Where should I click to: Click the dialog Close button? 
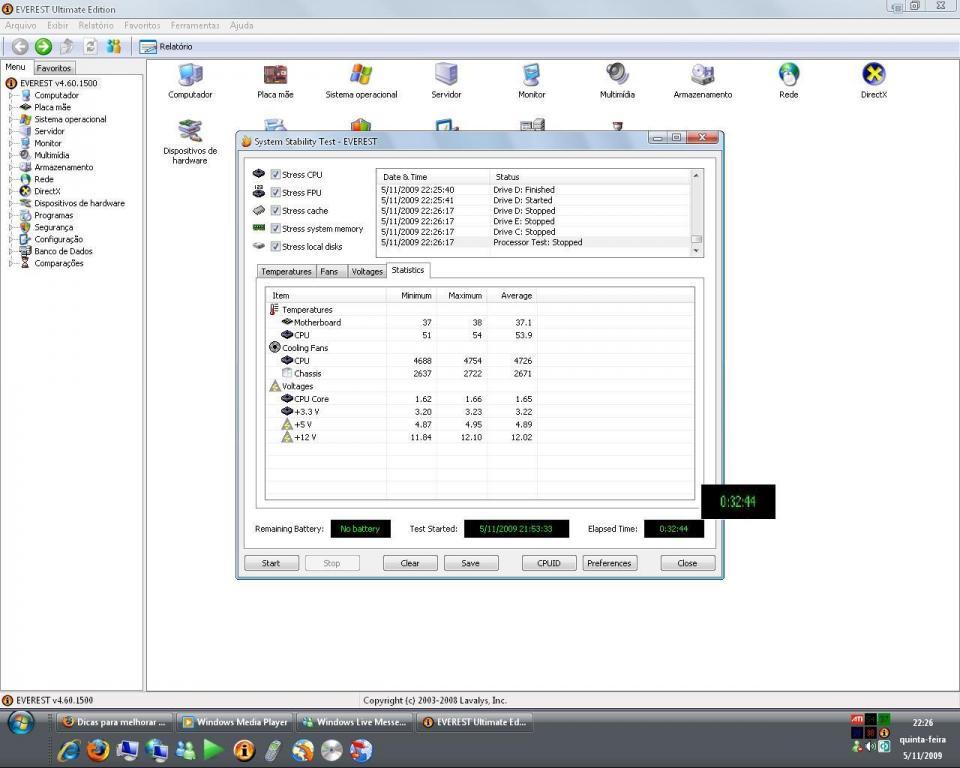pyautogui.click(x=688, y=563)
